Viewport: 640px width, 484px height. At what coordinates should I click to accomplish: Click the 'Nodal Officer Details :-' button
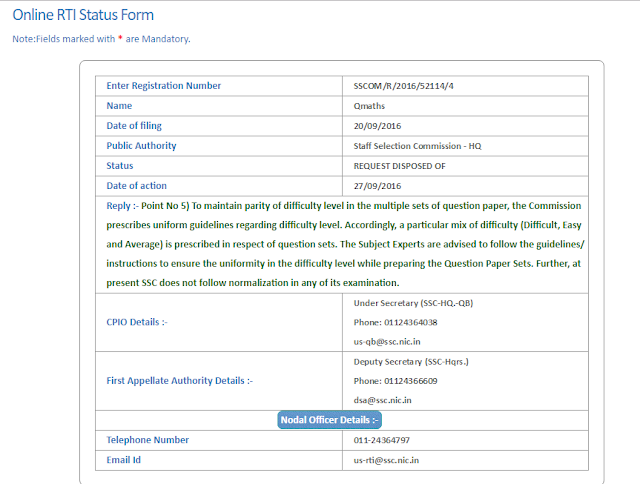(329, 420)
